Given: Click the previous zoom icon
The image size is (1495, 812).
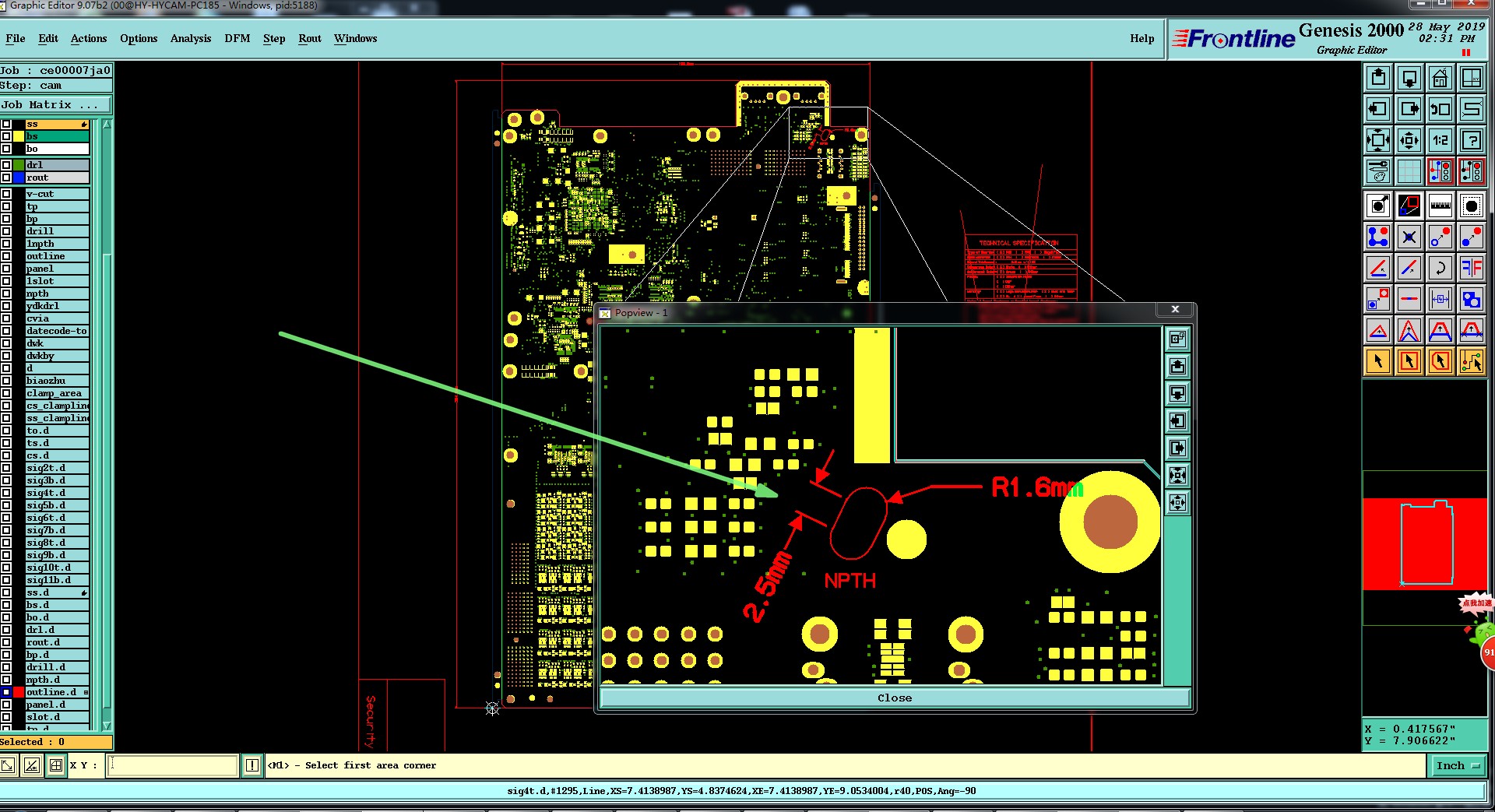Looking at the screenshot, I should tap(1440, 109).
